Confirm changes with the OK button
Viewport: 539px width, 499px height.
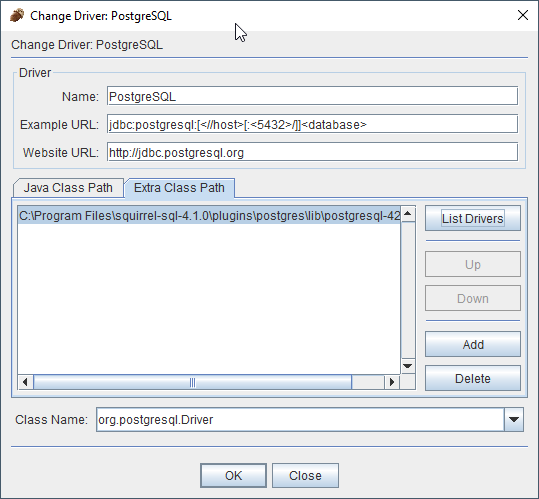[x=233, y=476]
